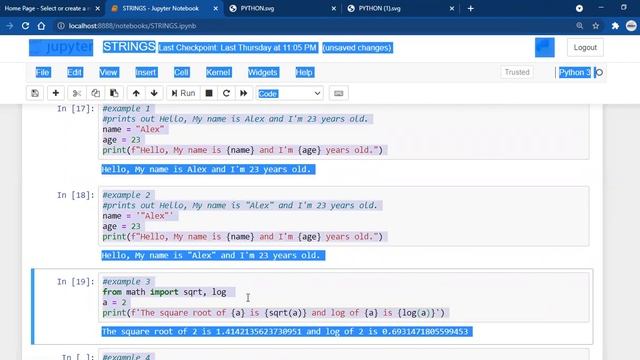This screenshot has height=360, width=640.
Task: Click inside code cell In [18]
Action: (344, 216)
